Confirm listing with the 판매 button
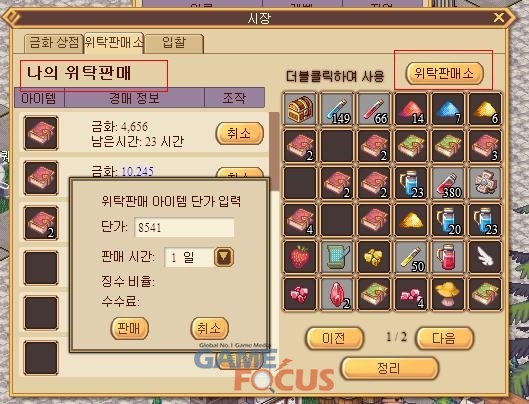Viewport: 529px width, 404px height. [130, 328]
